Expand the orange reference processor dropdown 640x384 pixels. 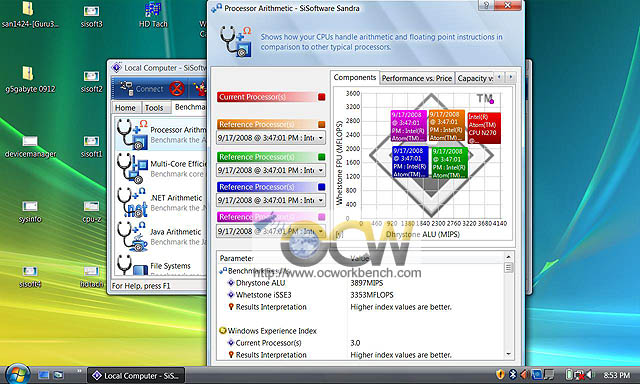coord(320,138)
